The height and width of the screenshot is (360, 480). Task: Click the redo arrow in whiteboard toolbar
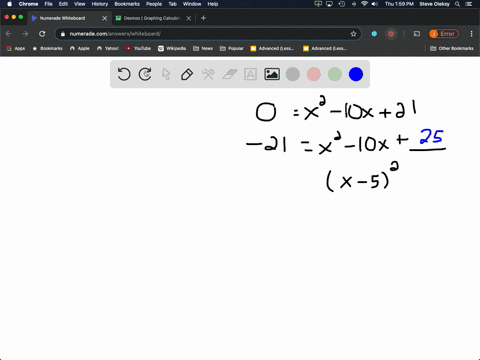(x=145, y=74)
